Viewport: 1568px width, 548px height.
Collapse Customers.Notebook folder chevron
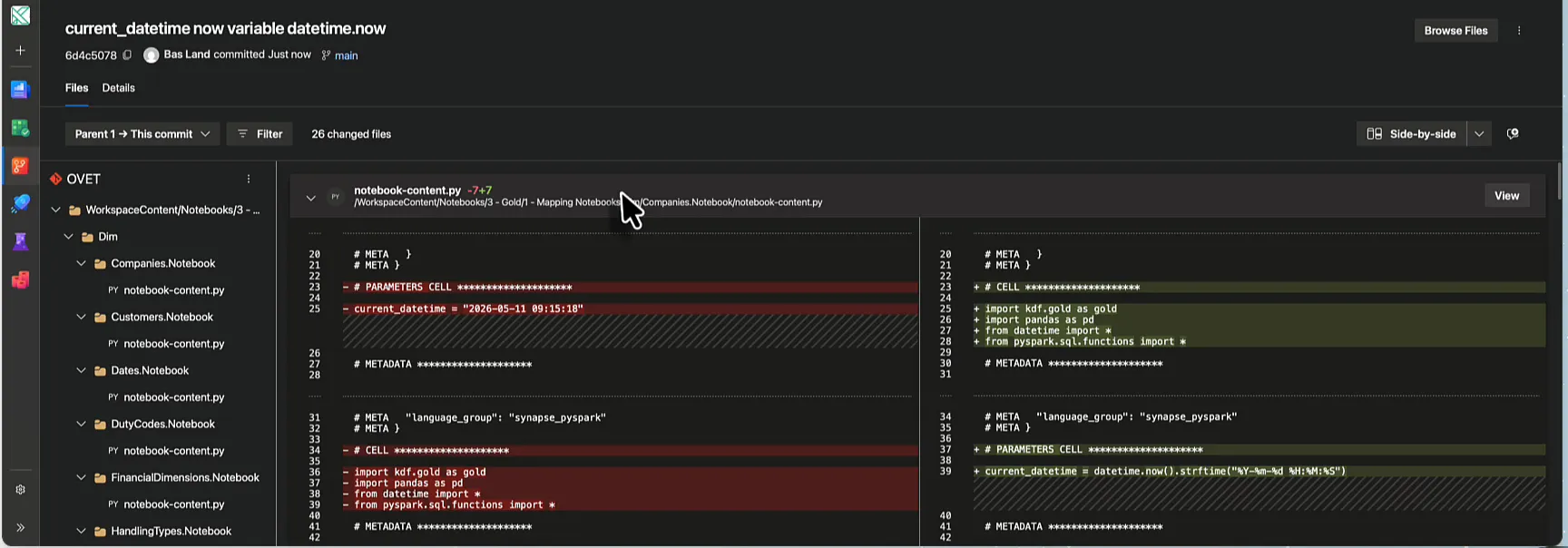[x=81, y=318]
